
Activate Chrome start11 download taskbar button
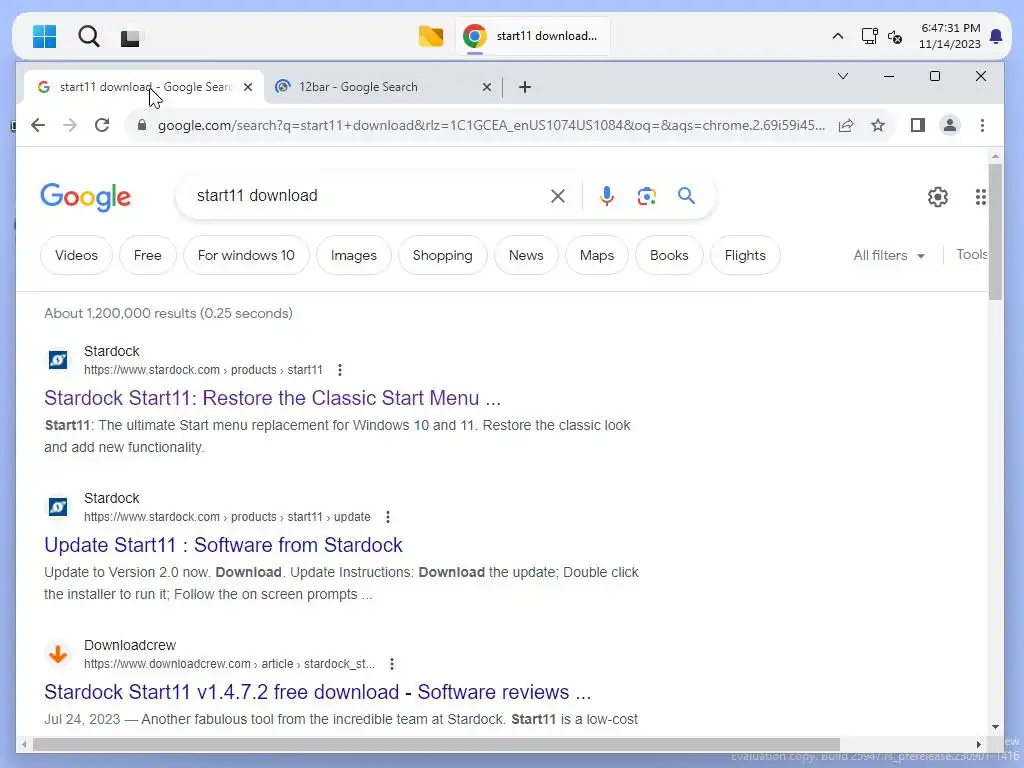[532, 36]
